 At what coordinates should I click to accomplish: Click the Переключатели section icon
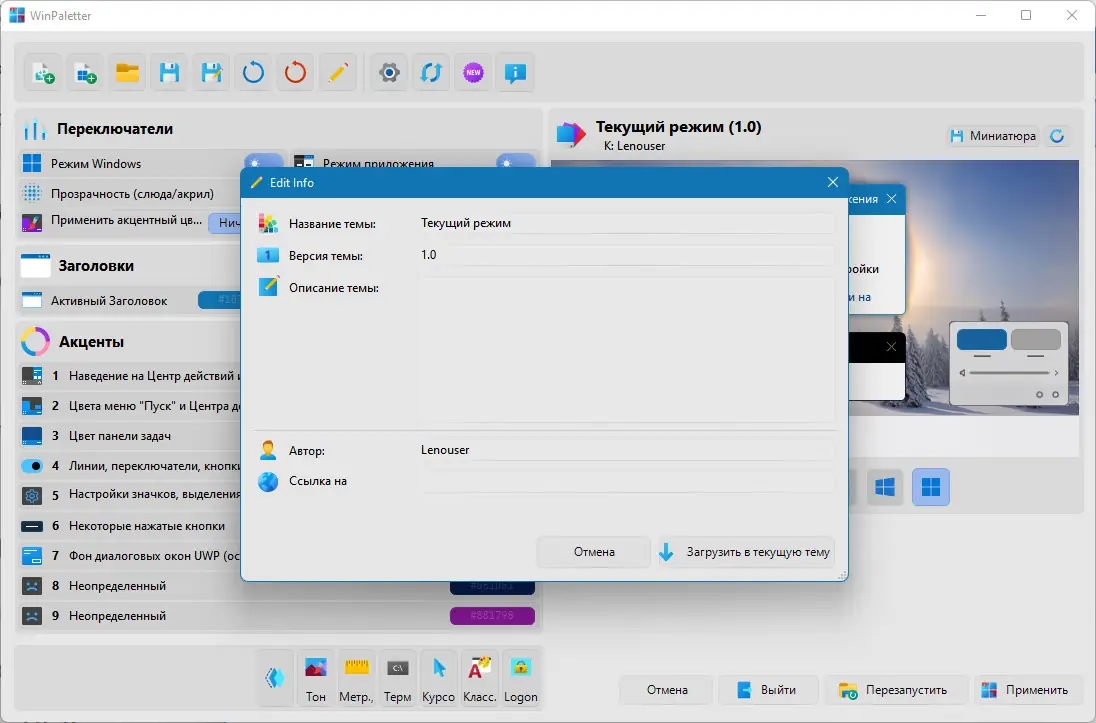pyautogui.click(x=35, y=129)
